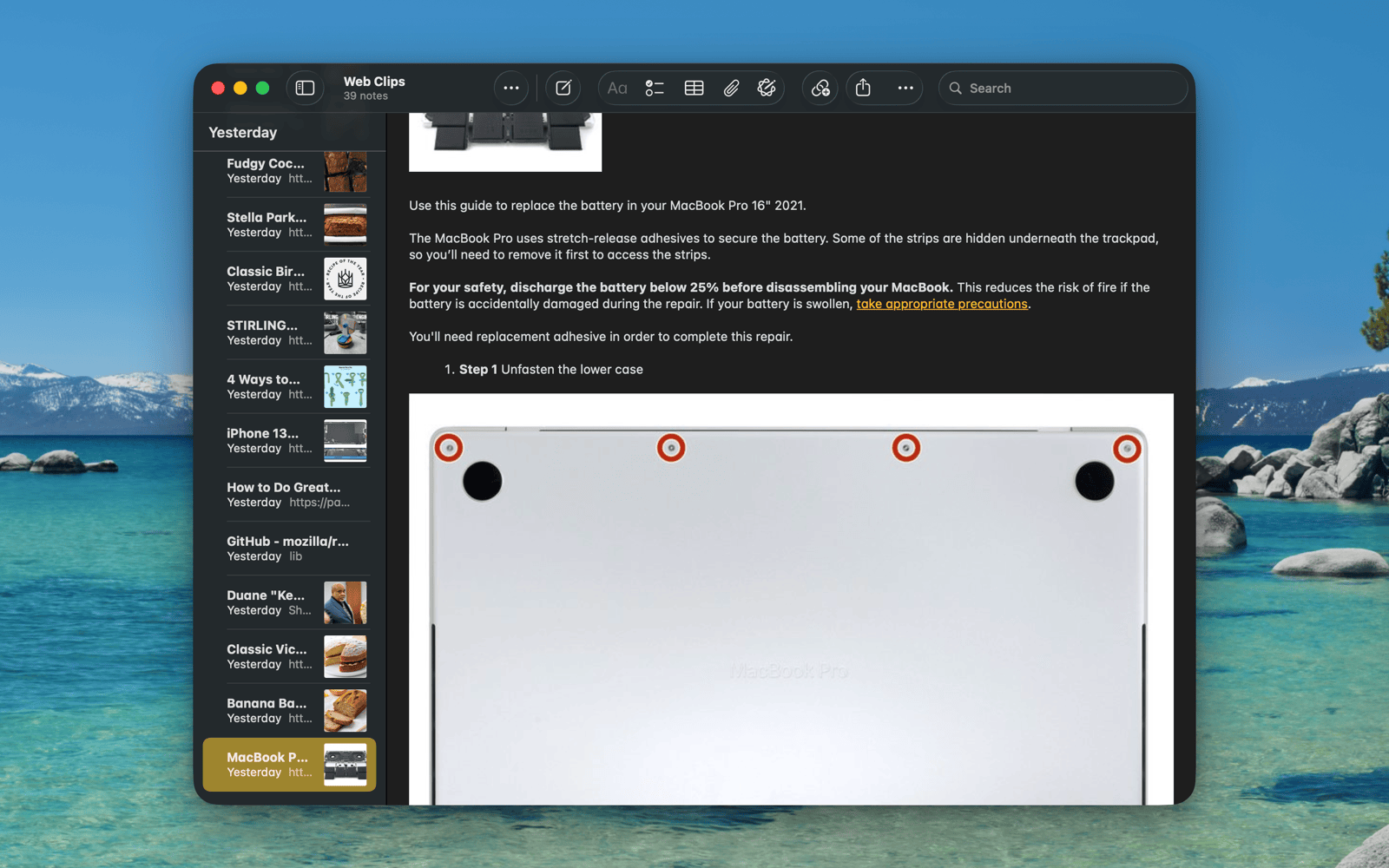Open the "How to Do Great..." note
Viewport: 1389px width, 868px height.
(x=289, y=495)
